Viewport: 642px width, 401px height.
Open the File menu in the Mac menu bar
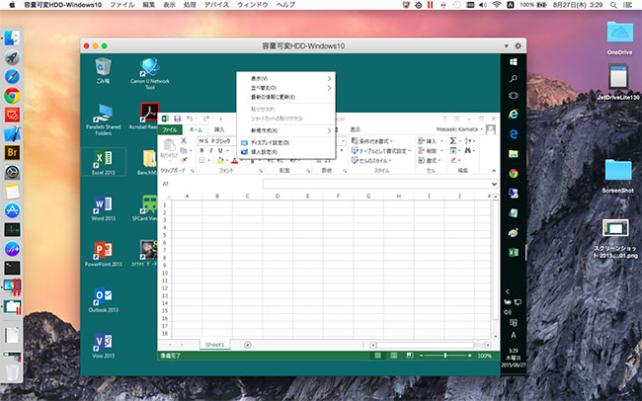tap(122, 5)
